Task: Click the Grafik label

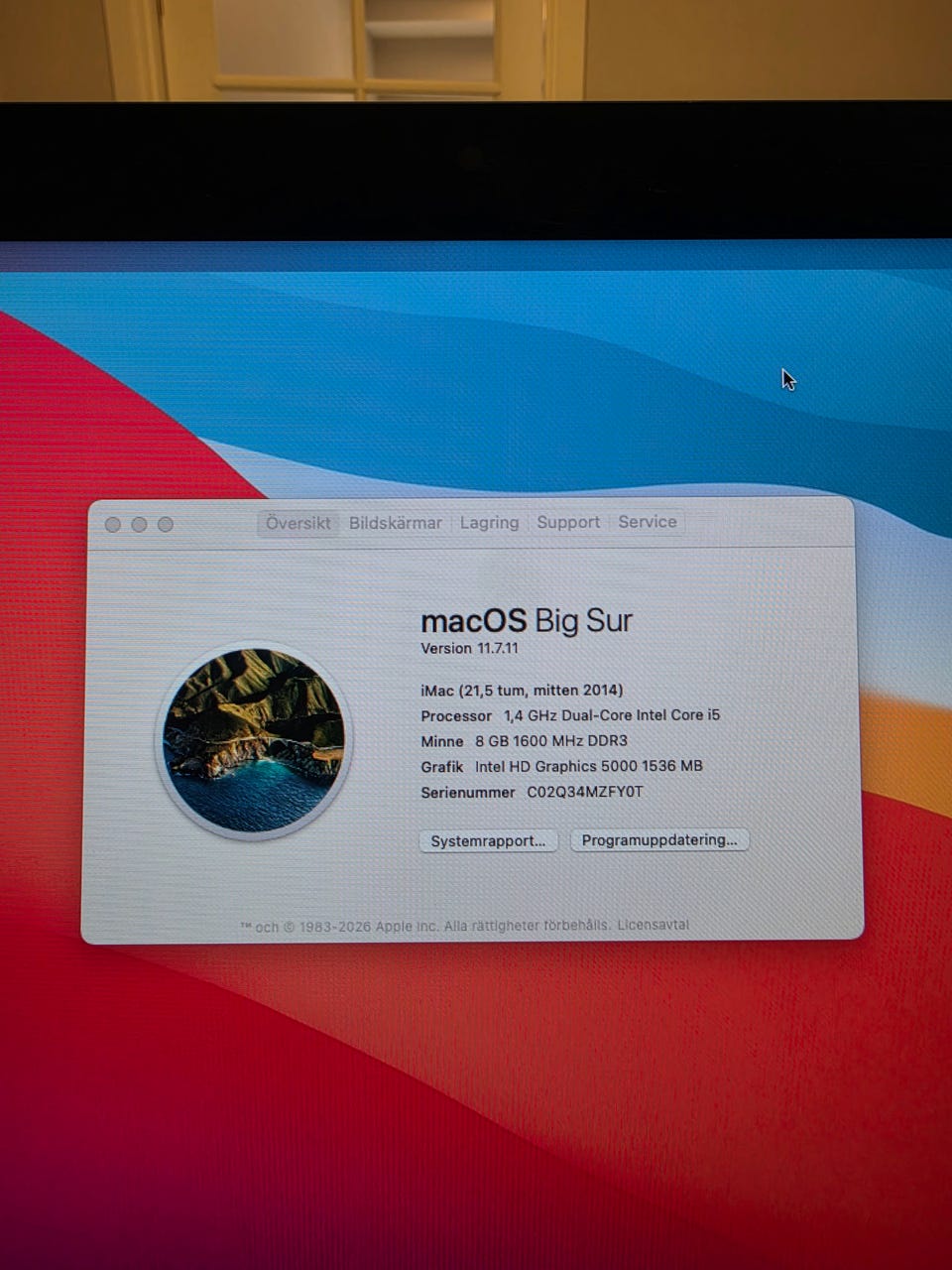Action: 442,767
